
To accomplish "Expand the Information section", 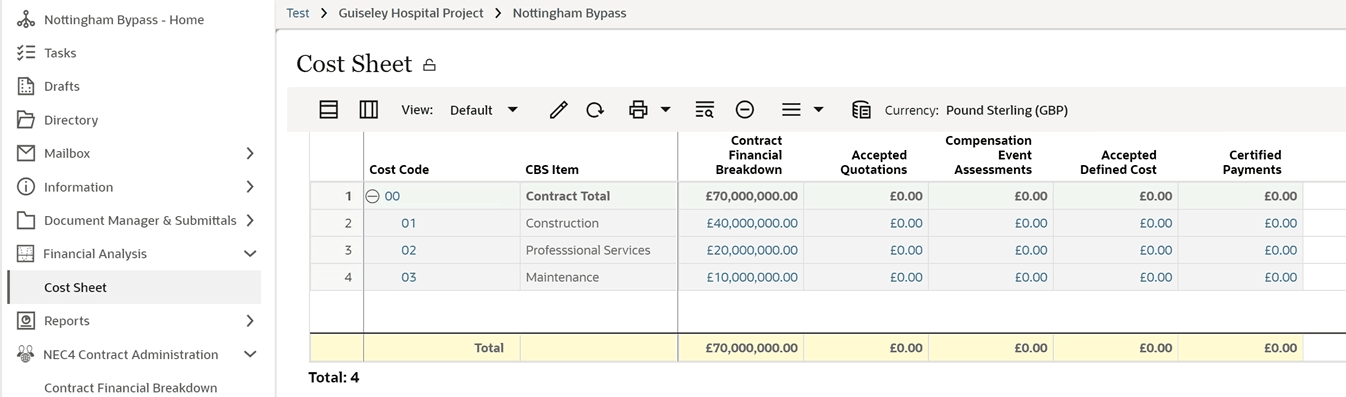I will pos(250,187).
